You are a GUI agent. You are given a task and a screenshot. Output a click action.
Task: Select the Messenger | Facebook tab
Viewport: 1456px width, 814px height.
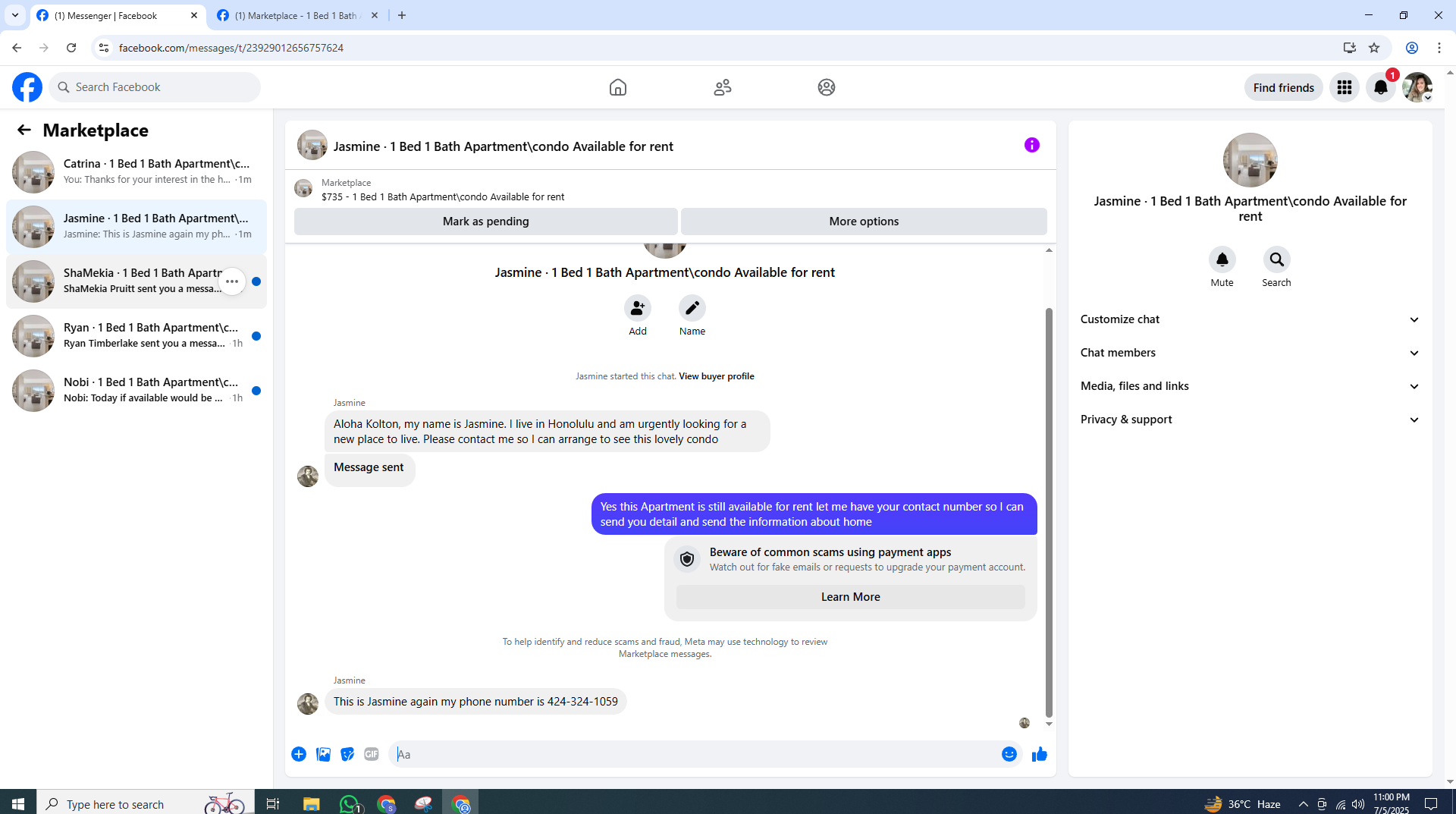(x=118, y=15)
